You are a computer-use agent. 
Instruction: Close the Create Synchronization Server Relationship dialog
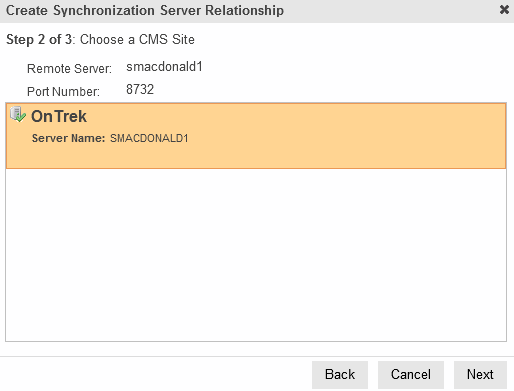(x=504, y=10)
